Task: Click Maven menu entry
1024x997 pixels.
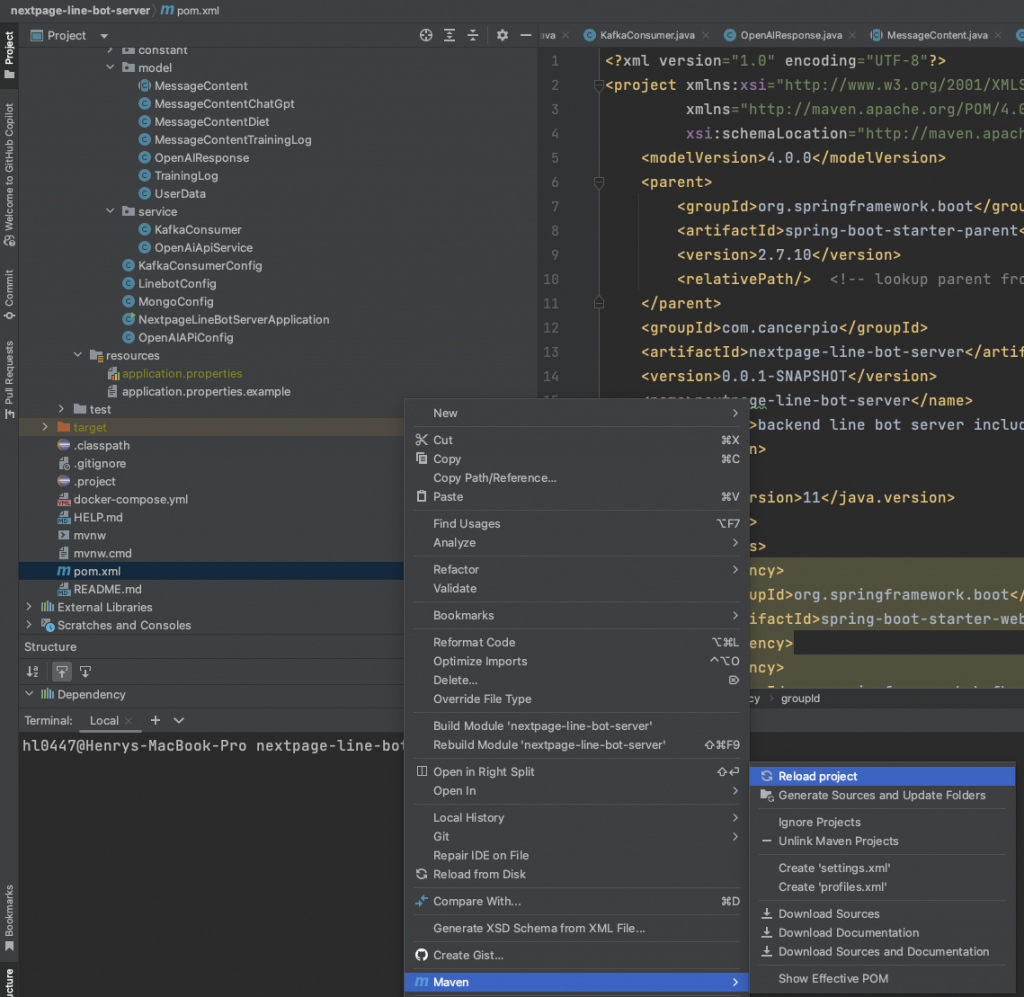Action: coord(576,981)
